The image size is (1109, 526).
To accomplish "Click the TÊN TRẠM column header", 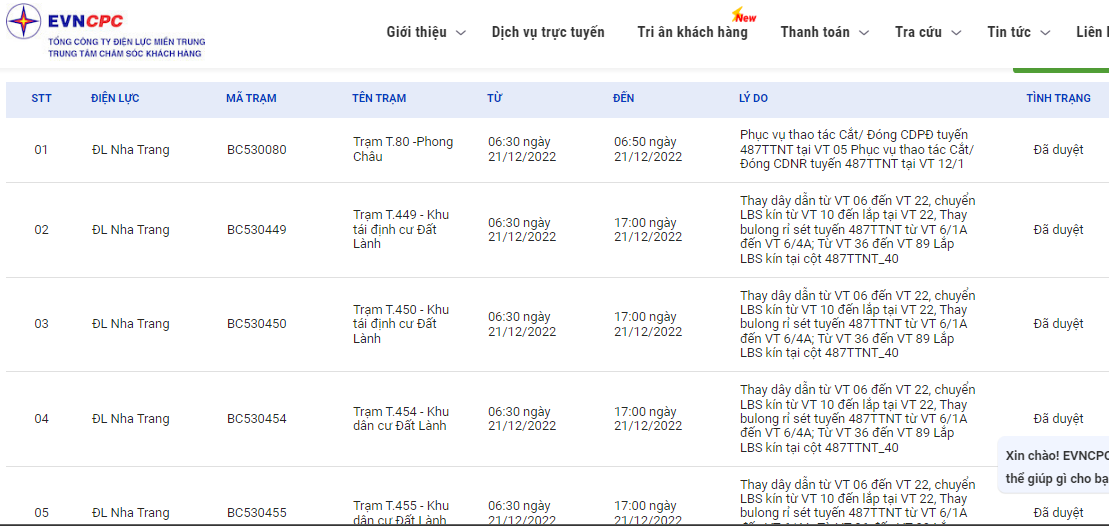I will point(379,98).
